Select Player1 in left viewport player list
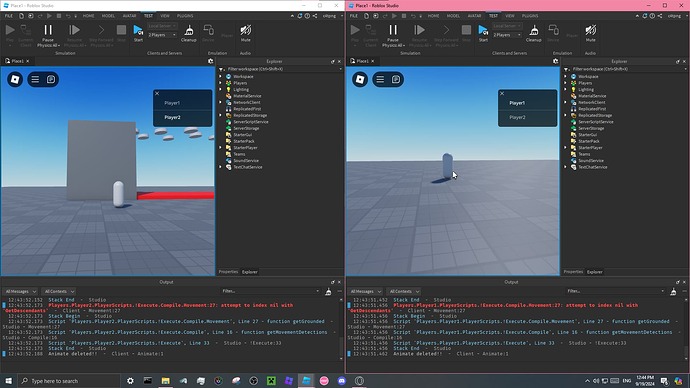Image resolution: width=690 pixels, height=388 pixels. click(x=183, y=103)
